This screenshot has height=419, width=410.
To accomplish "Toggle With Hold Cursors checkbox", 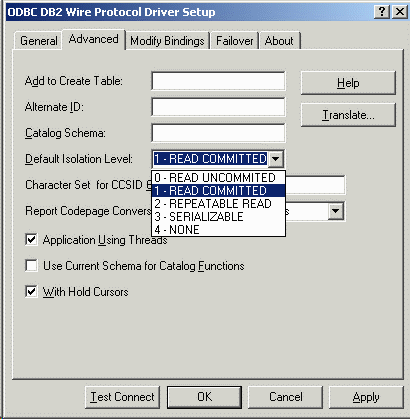I will pyautogui.click(x=31, y=292).
